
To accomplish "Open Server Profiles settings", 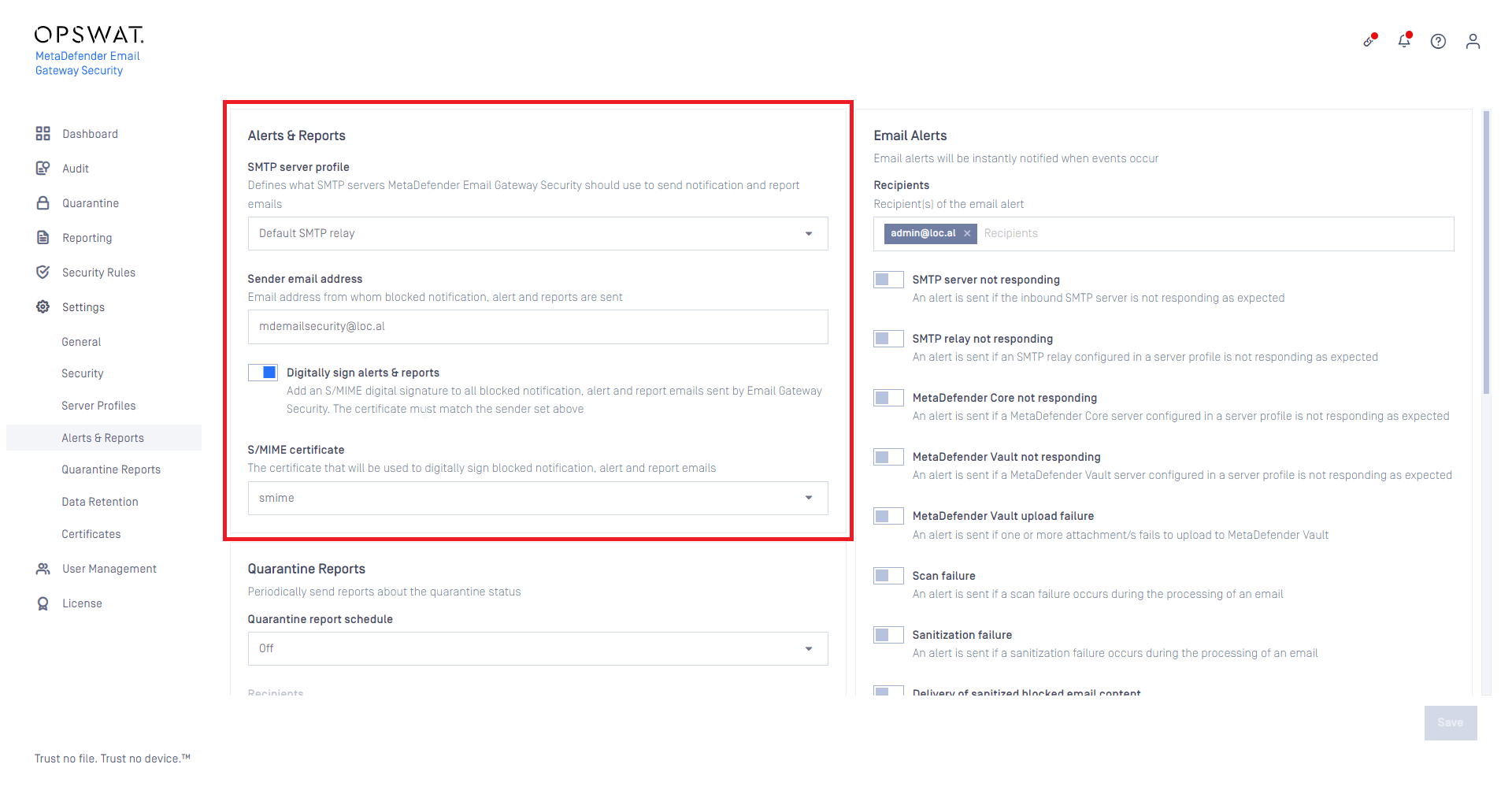I will point(98,406).
